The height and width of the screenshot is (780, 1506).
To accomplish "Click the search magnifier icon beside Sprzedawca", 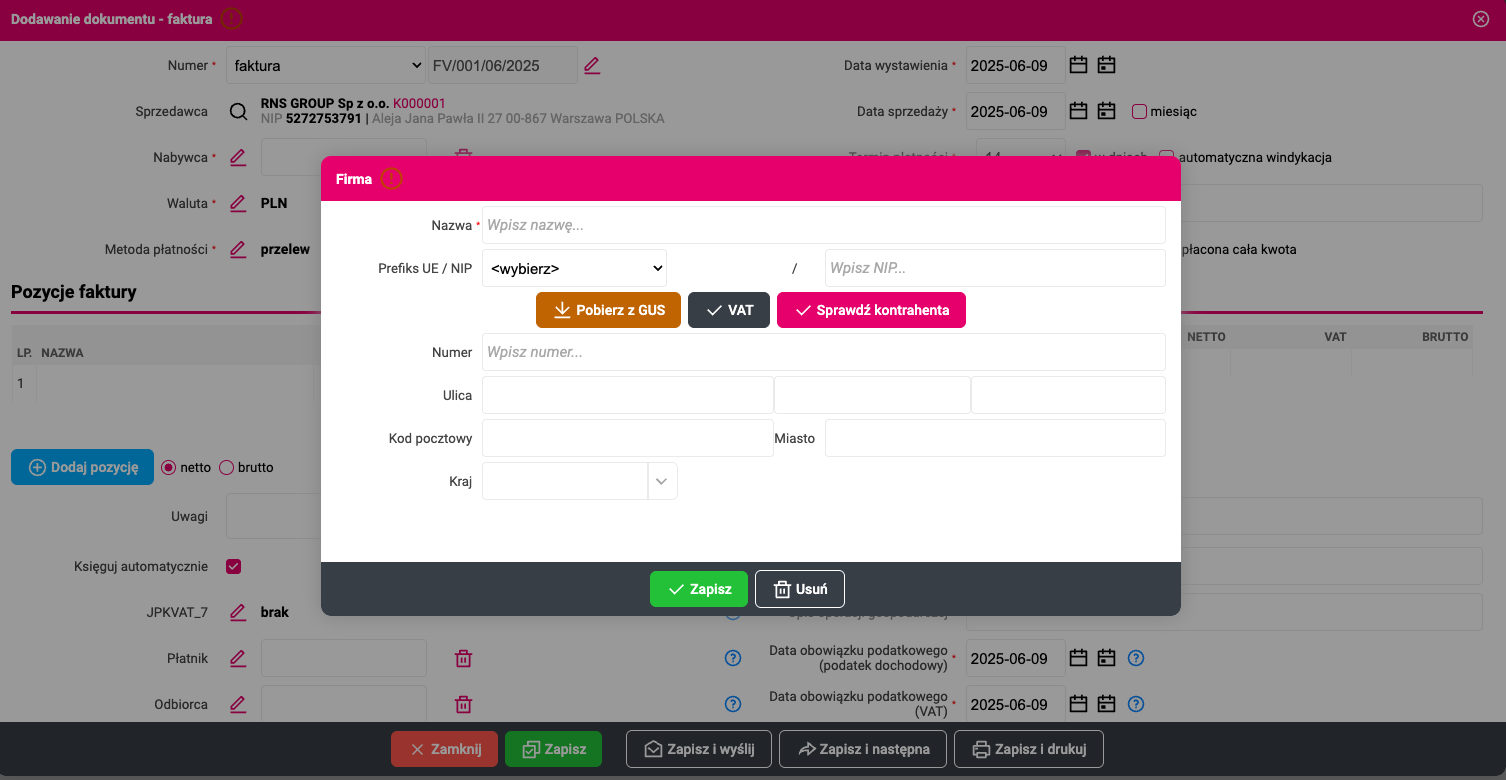I will coord(238,112).
